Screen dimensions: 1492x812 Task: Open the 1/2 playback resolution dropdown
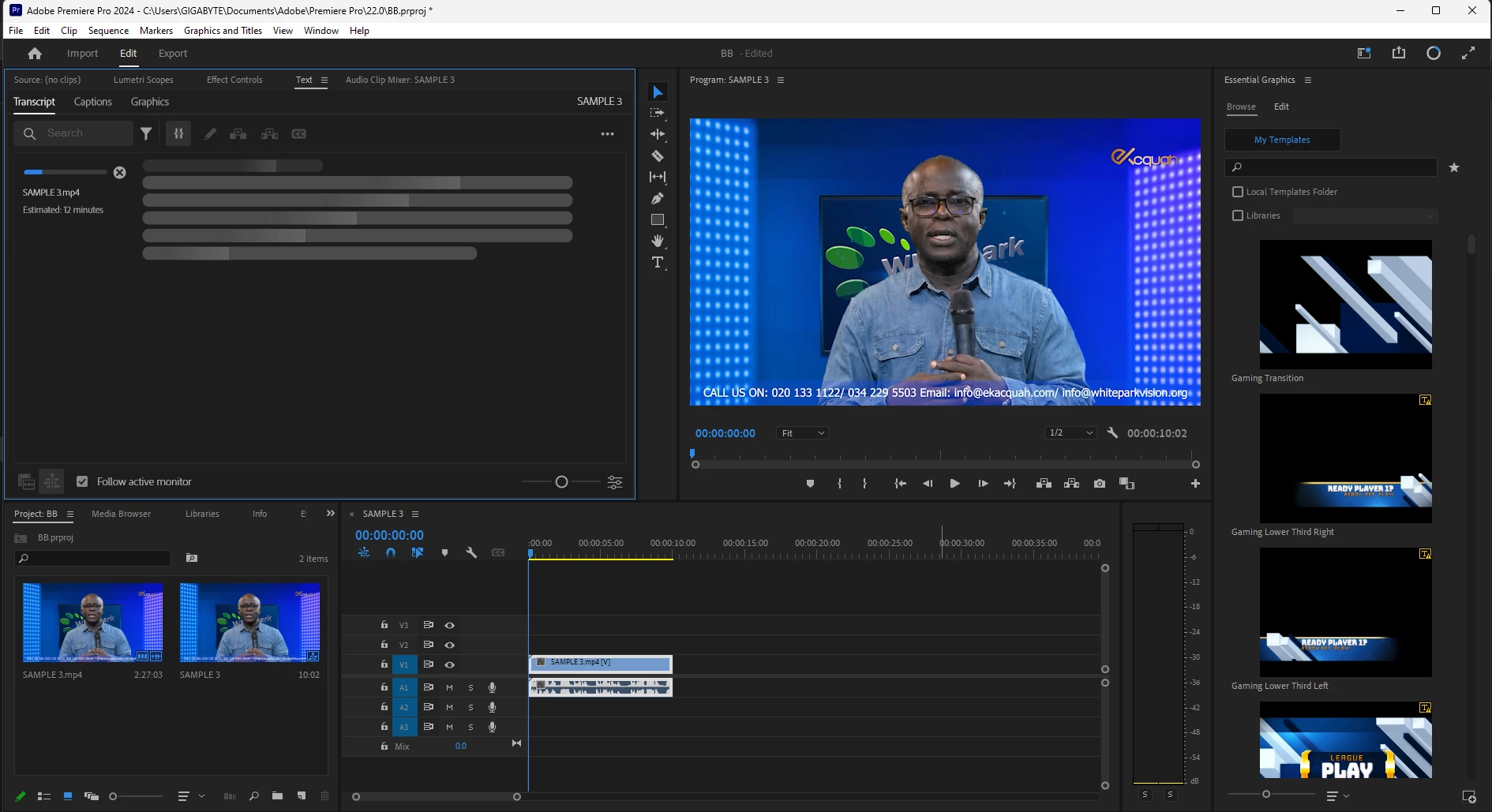click(x=1070, y=433)
